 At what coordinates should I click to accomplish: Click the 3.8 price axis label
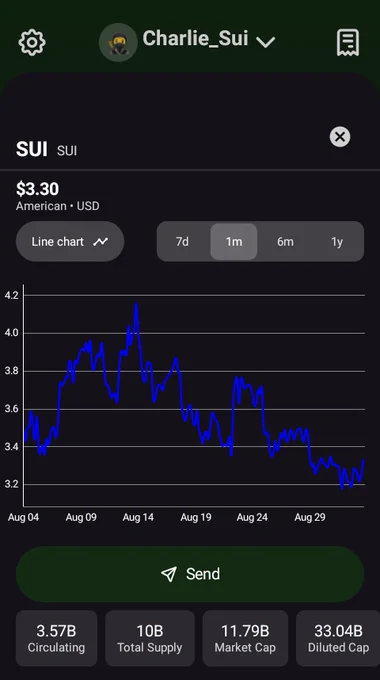(x=11, y=371)
